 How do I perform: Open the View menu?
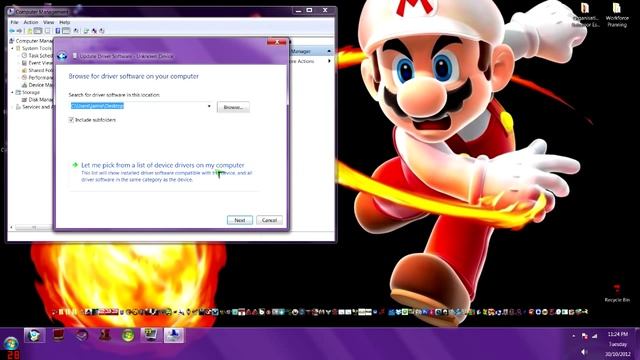pos(49,22)
